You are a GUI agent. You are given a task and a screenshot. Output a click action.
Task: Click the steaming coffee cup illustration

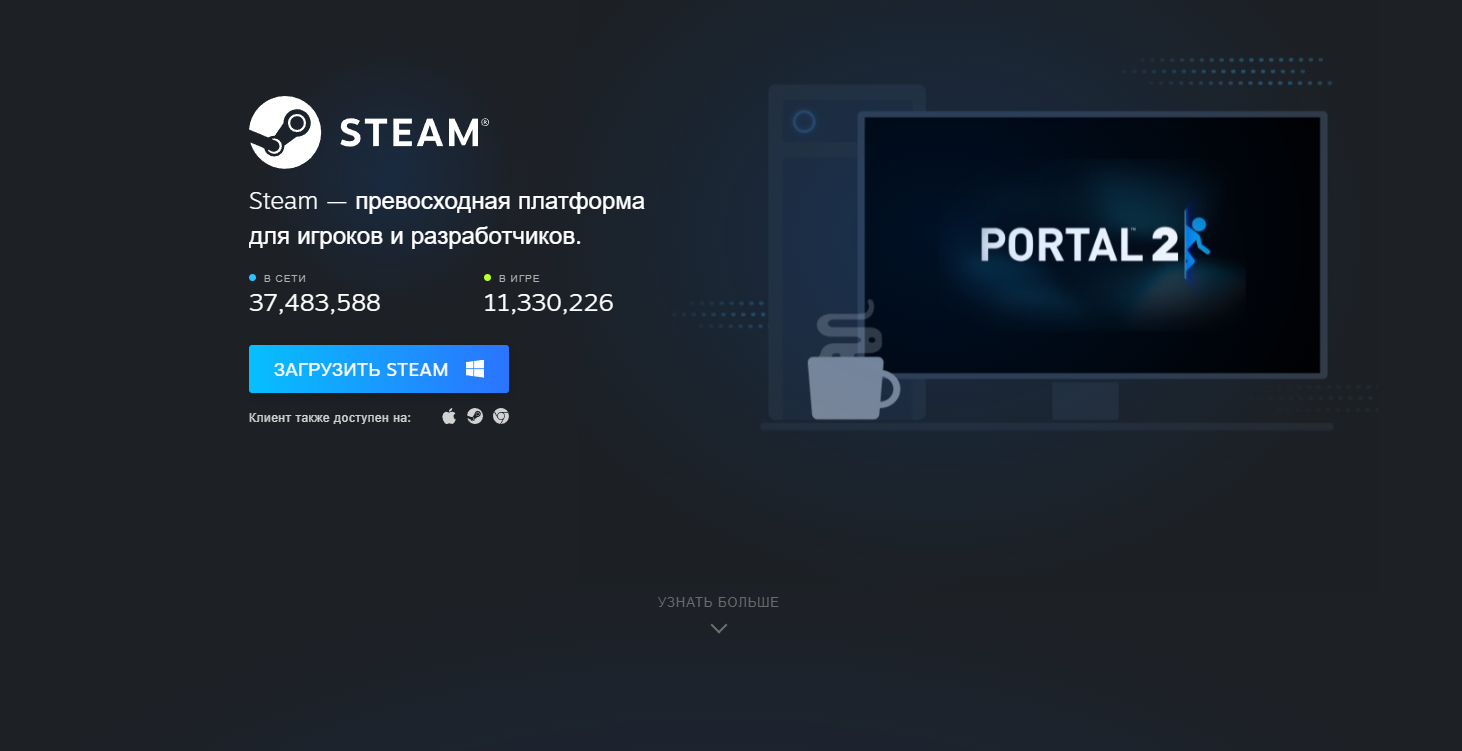(x=852, y=360)
